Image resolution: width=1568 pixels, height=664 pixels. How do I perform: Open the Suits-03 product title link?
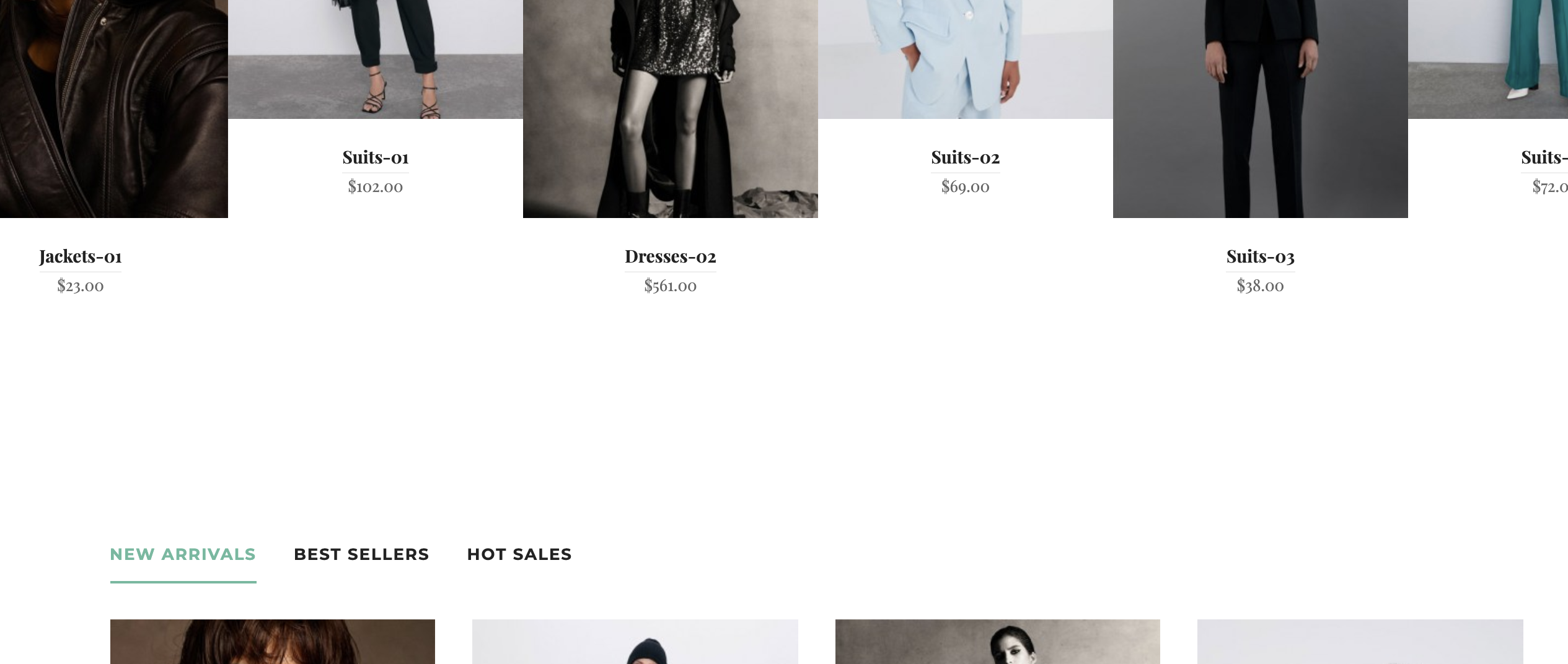(x=1261, y=256)
